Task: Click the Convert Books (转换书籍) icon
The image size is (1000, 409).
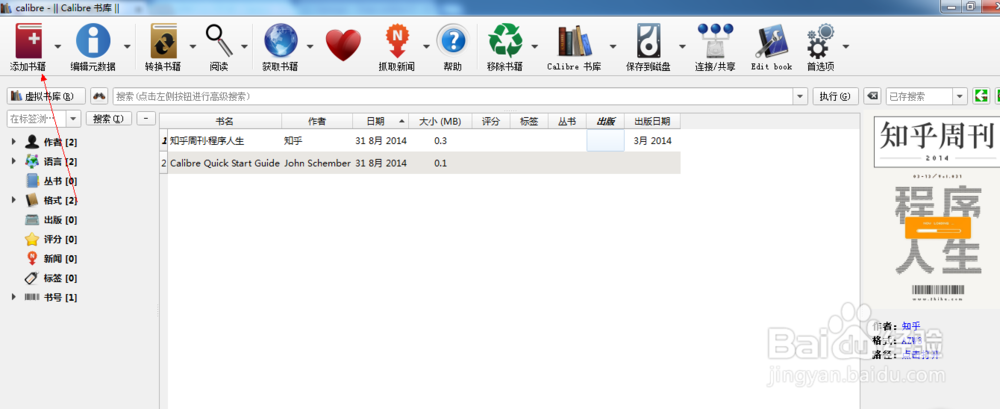Action: tap(164, 42)
